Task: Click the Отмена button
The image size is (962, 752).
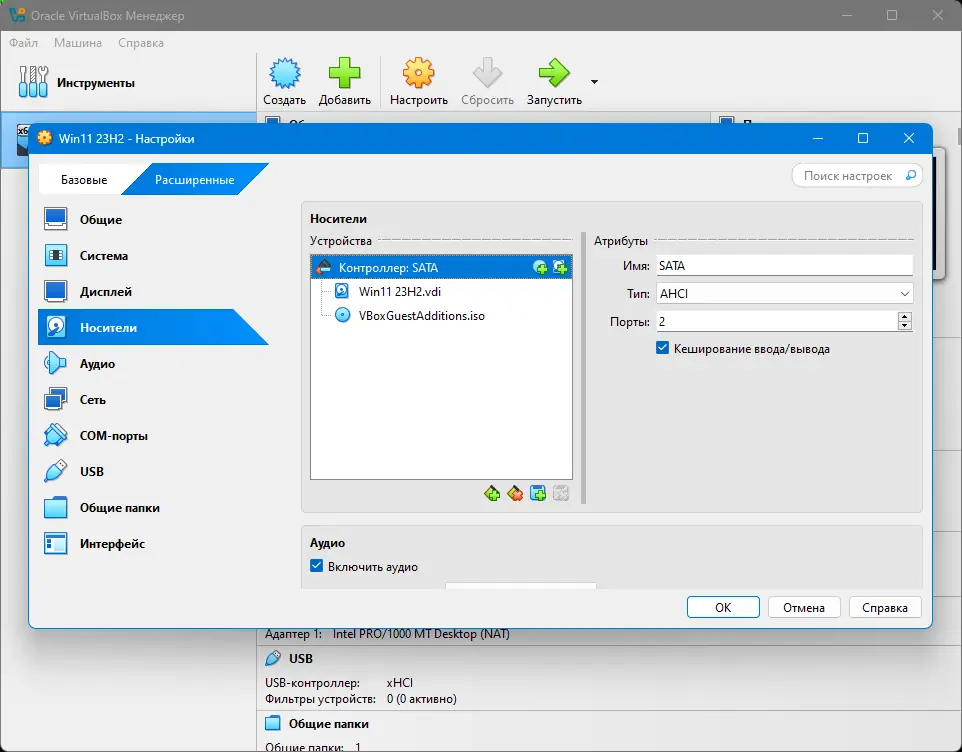Action: tap(803, 607)
